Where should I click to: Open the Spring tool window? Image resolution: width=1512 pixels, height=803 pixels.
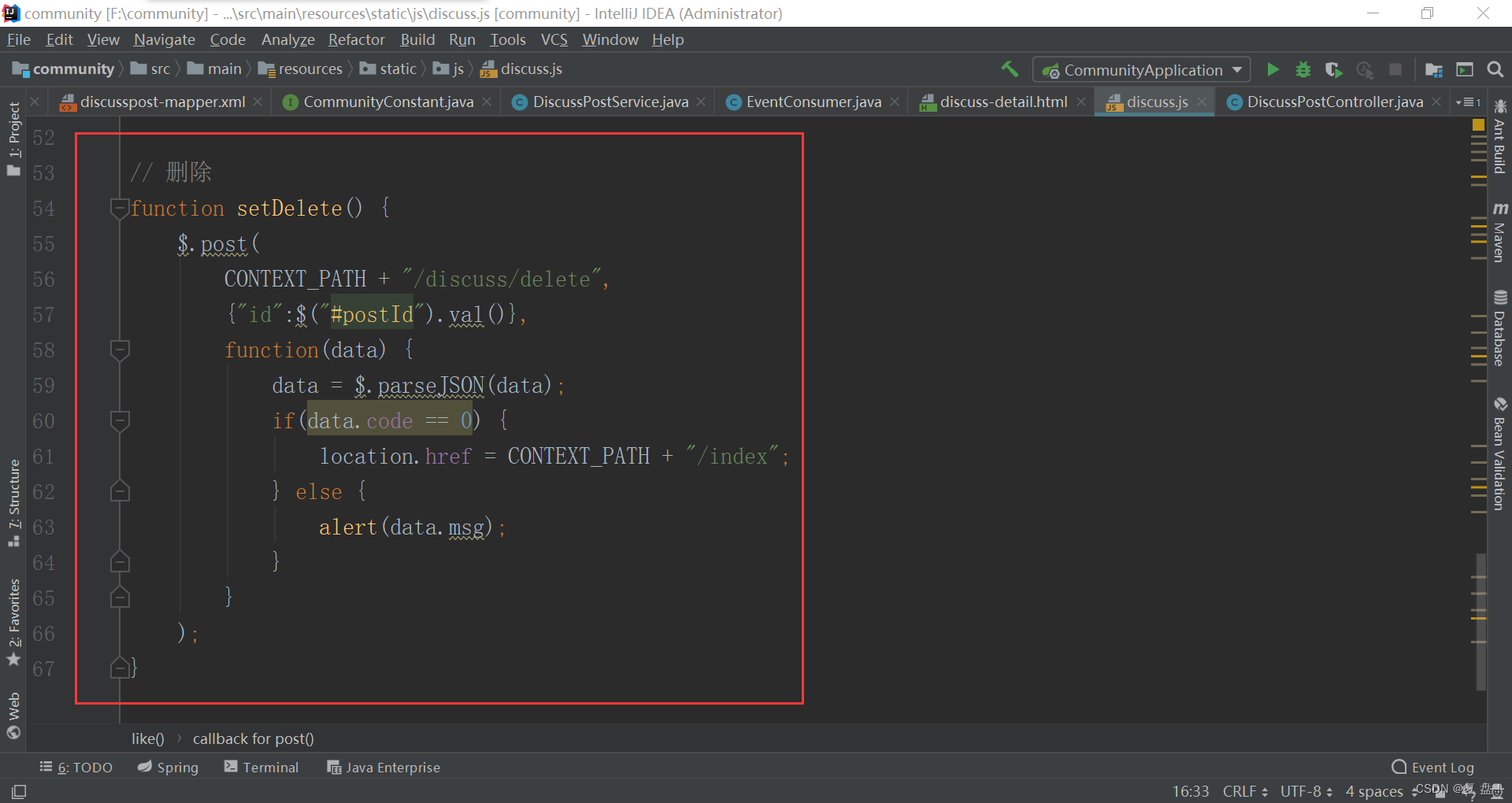[x=168, y=767]
